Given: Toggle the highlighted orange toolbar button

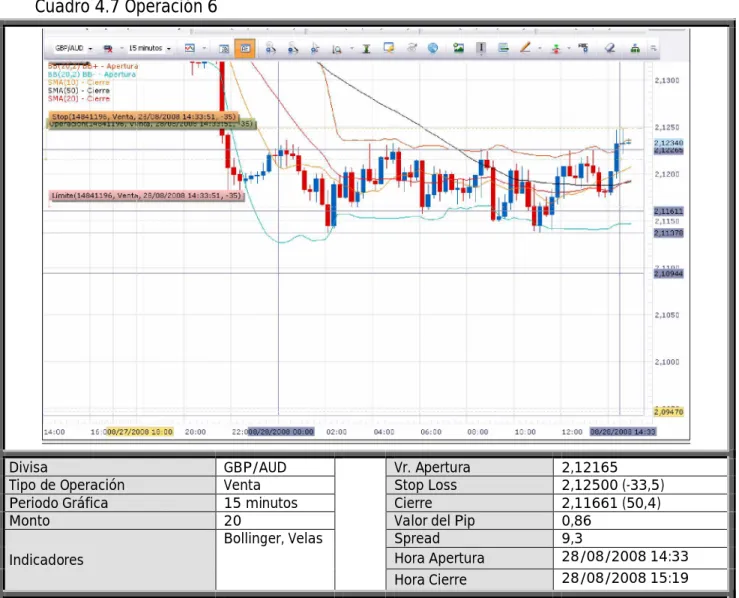Looking at the screenshot, I should (x=245, y=49).
